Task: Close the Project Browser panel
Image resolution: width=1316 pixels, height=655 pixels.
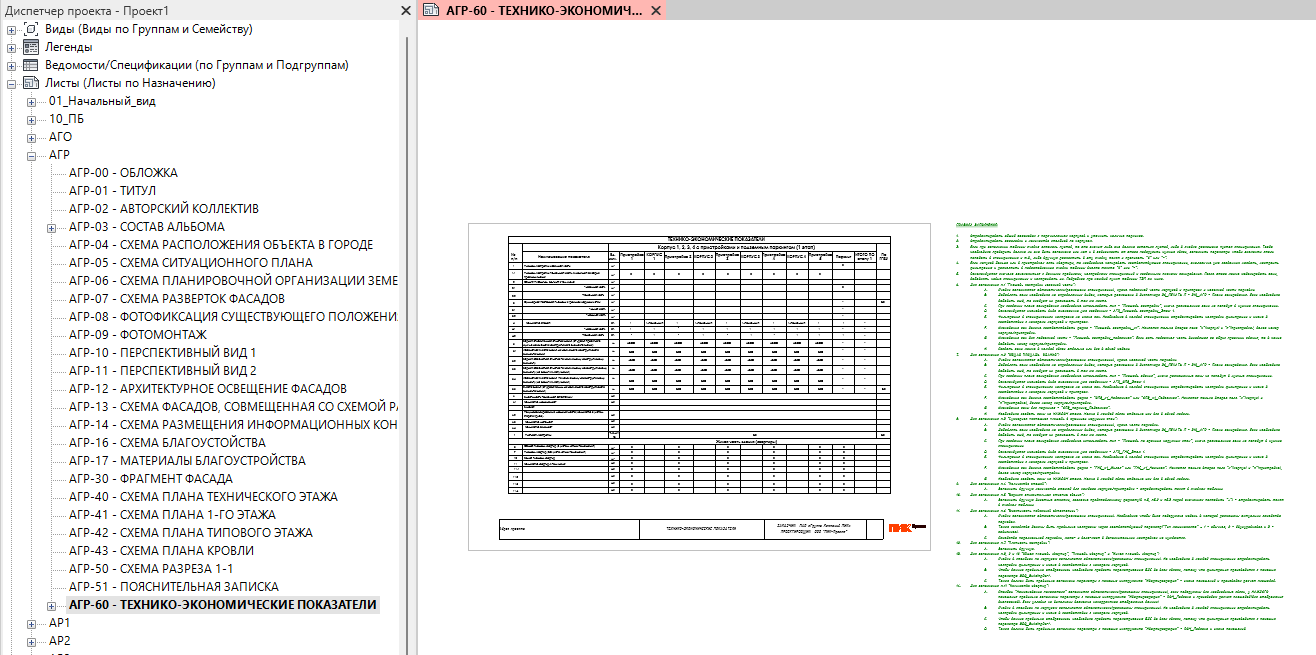Action: pos(405,10)
